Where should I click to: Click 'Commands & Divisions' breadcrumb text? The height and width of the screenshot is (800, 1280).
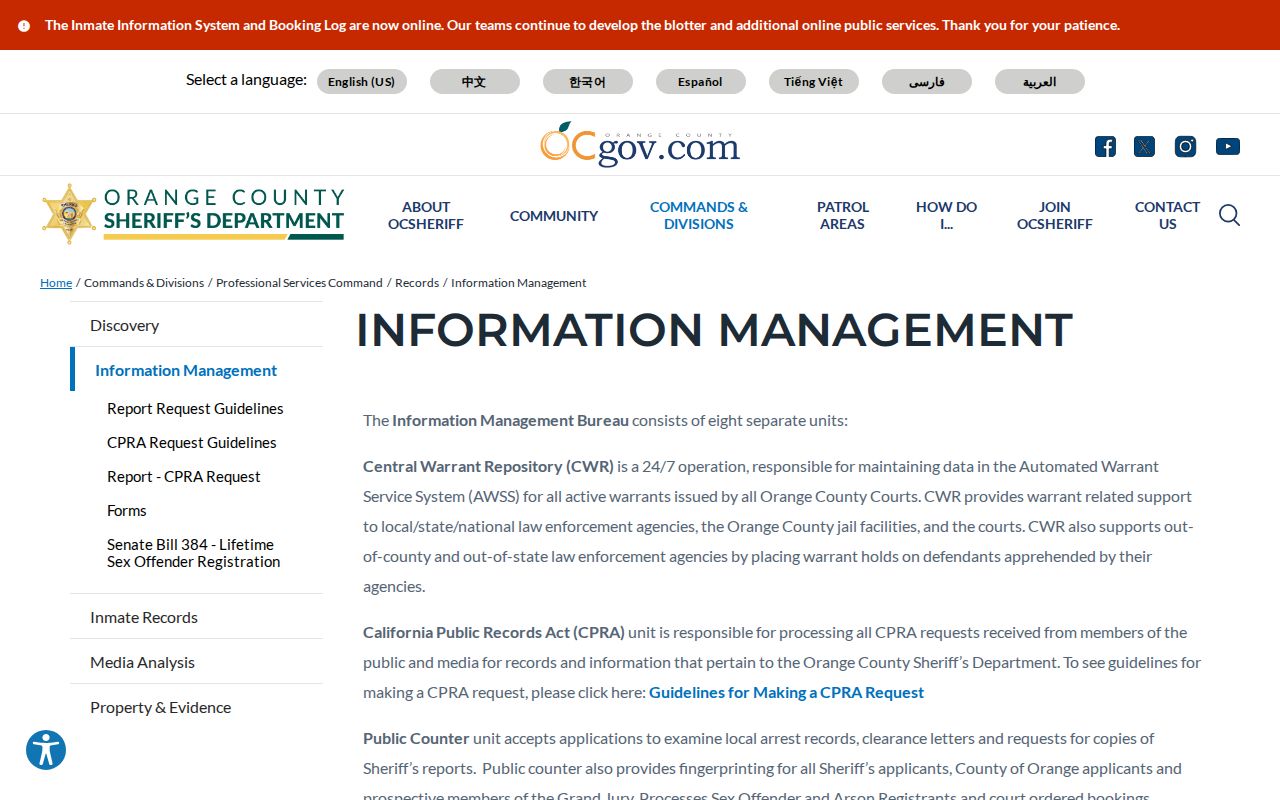pos(144,283)
